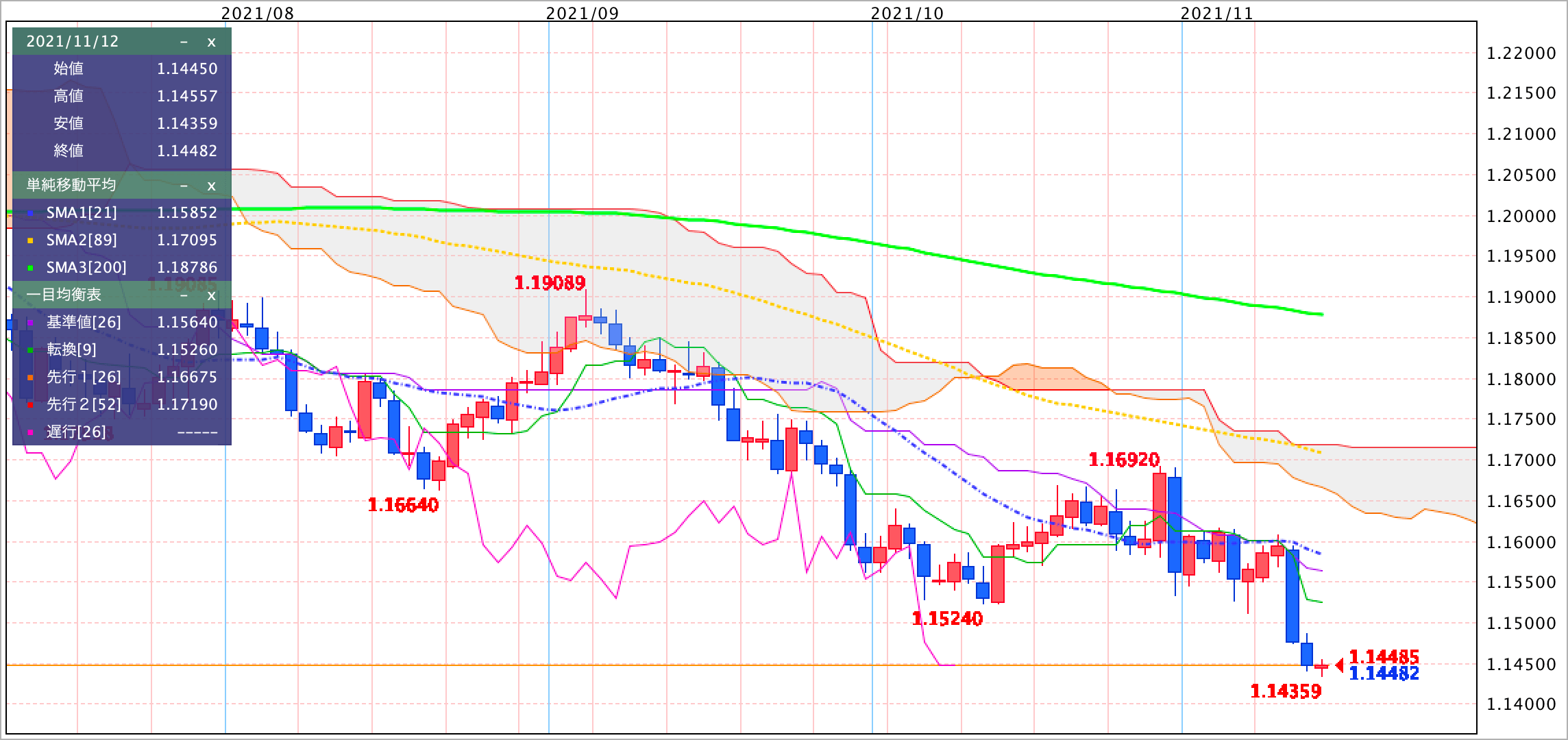This screenshot has height=740, width=1568.
Task: Click the 転換[9] value 1.15260
Action: (x=187, y=349)
